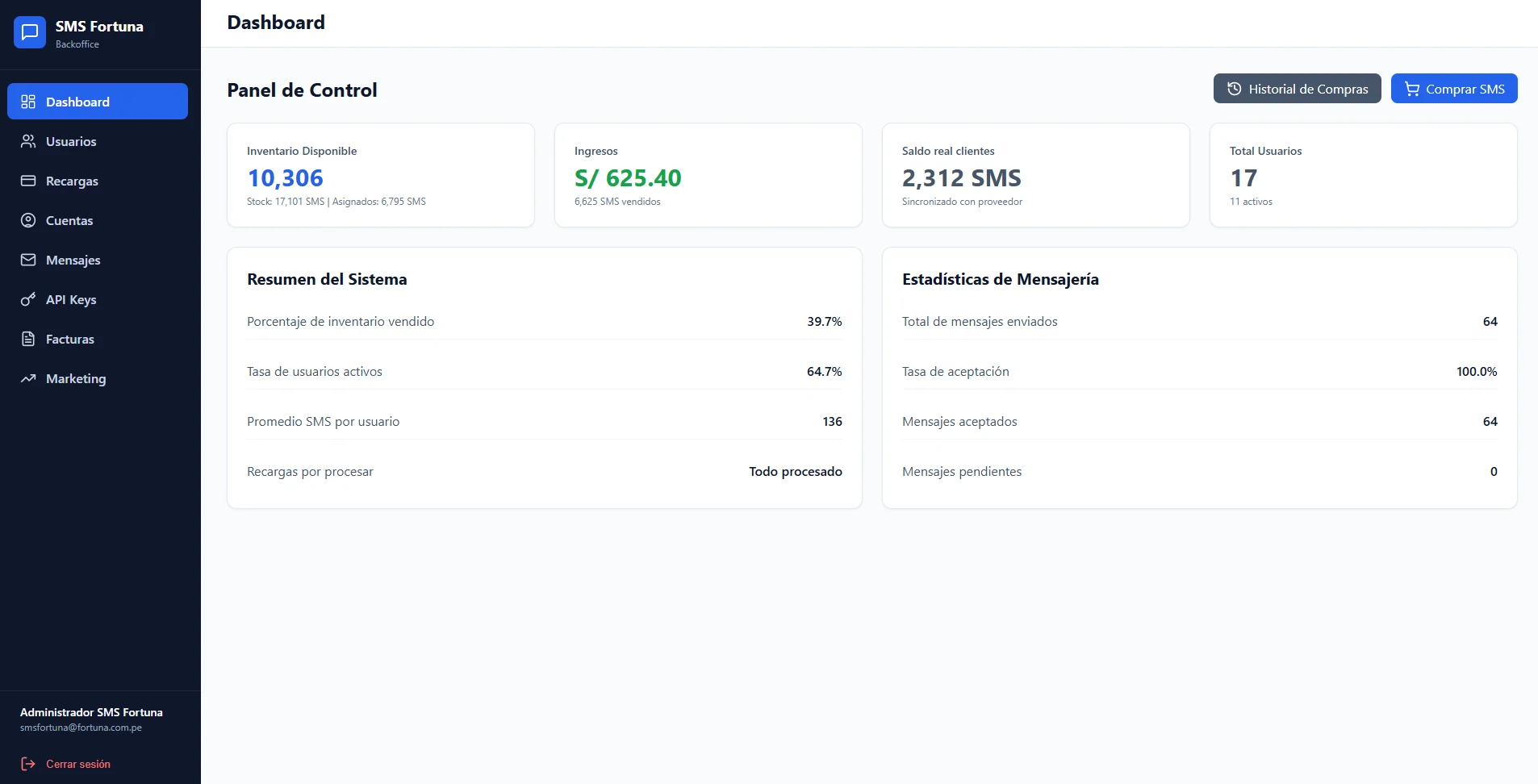
Task: Click the stock line 'Stock: 17,101 SMS'
Action: pos(286,202)
